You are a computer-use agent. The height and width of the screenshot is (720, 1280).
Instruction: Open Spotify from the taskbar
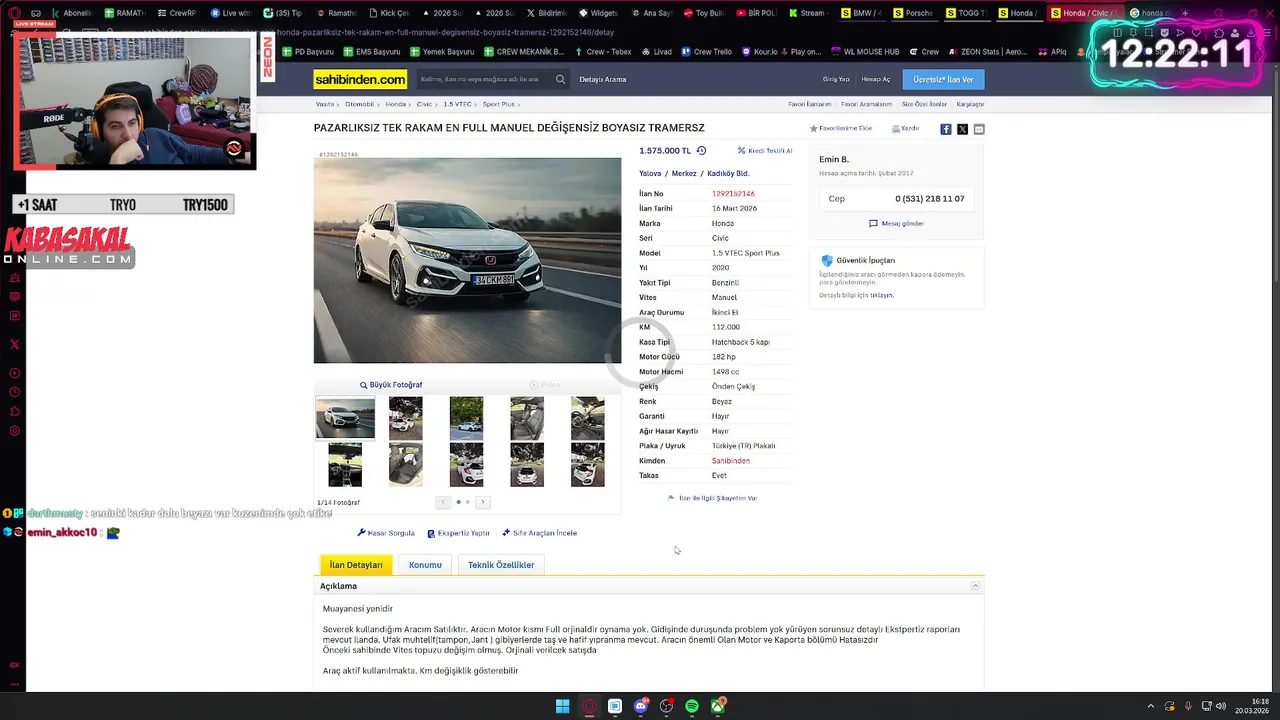692,707
